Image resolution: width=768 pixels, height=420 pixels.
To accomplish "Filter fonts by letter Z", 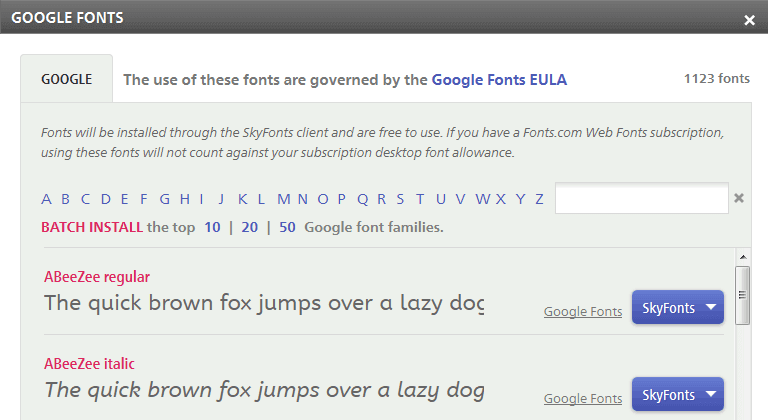I will [539, 199].
